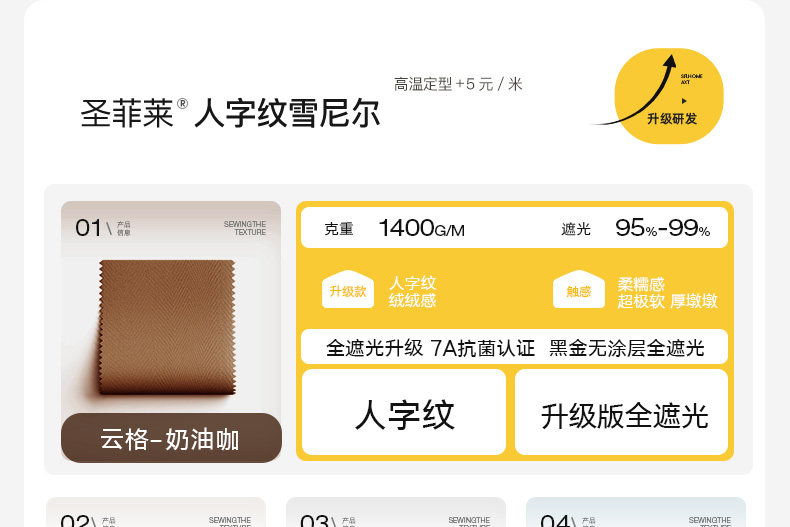Select the 云格-奶油咖 color label
The width and height of the screenshot is (790, 527).
click(171, 438)
